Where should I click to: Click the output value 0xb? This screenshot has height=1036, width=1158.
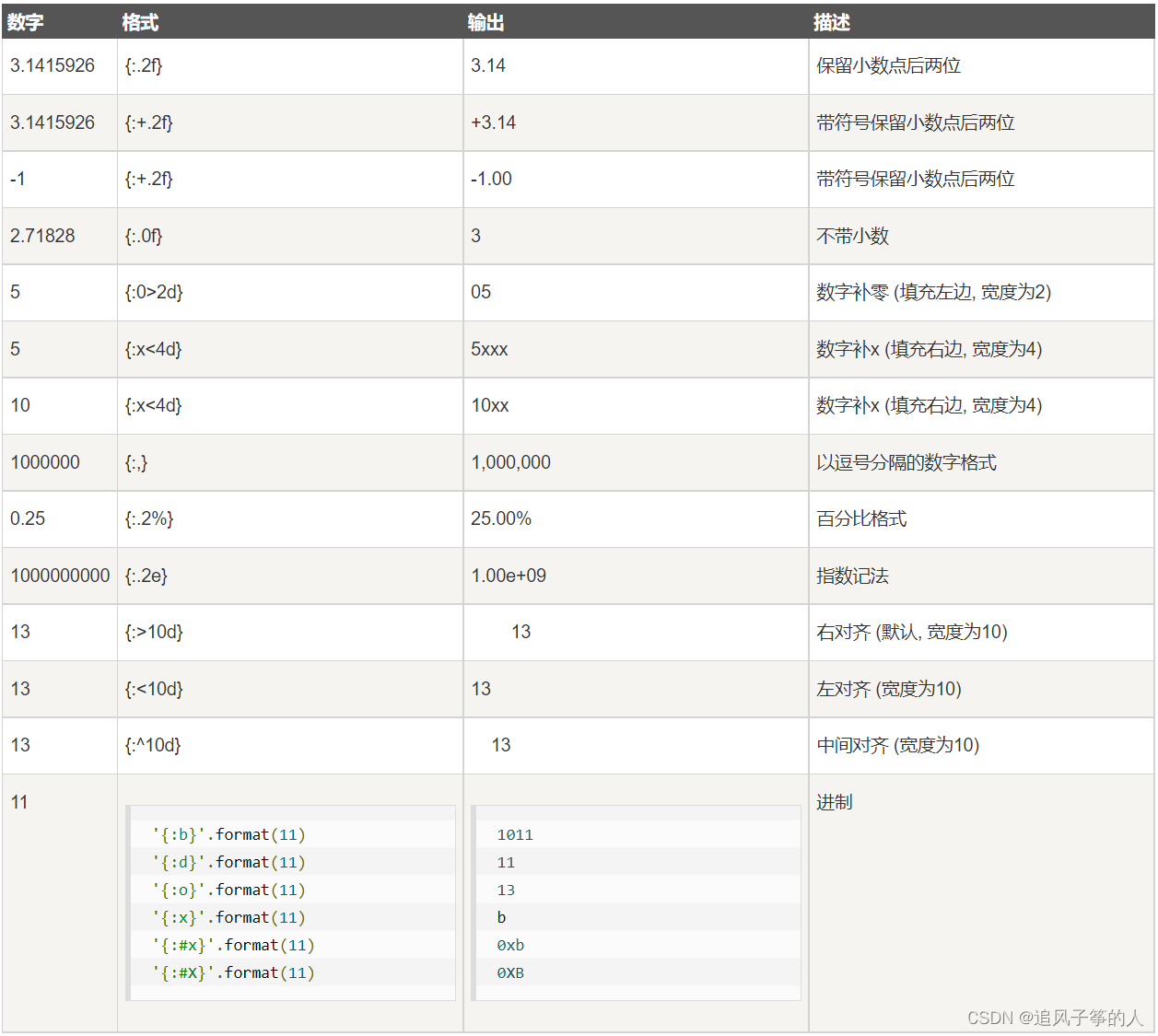[513, 945]
